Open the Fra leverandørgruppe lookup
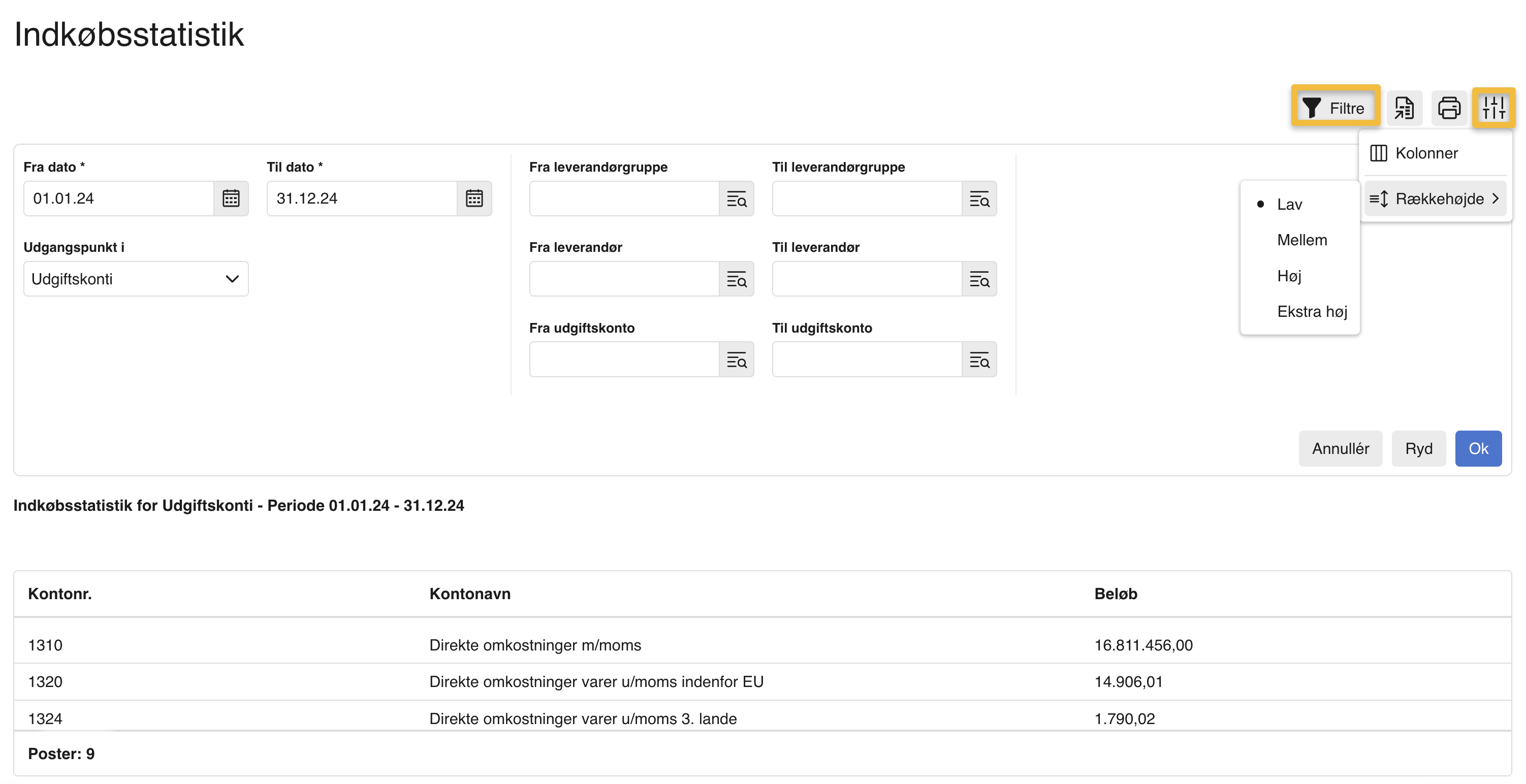 738,200
